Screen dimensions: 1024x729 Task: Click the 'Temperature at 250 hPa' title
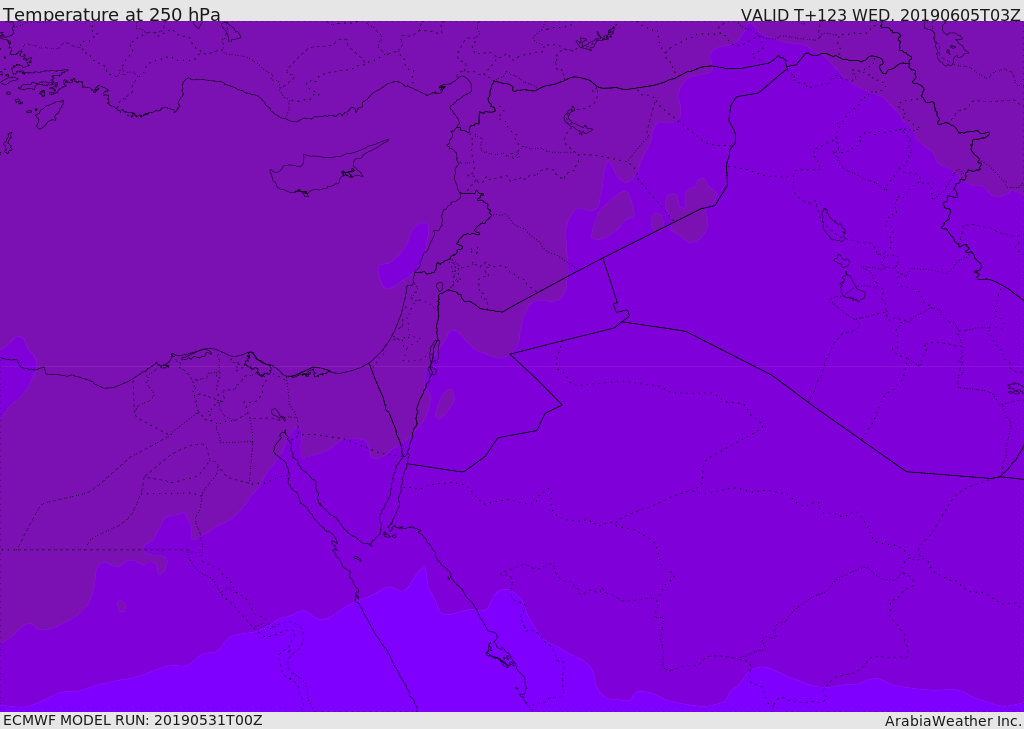[x=112, y=14]
